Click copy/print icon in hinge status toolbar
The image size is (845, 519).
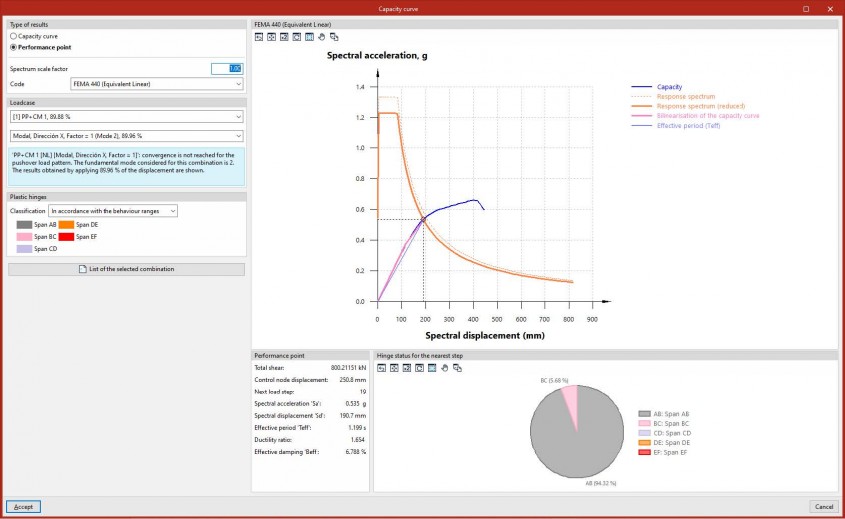(x=457, y=368)
